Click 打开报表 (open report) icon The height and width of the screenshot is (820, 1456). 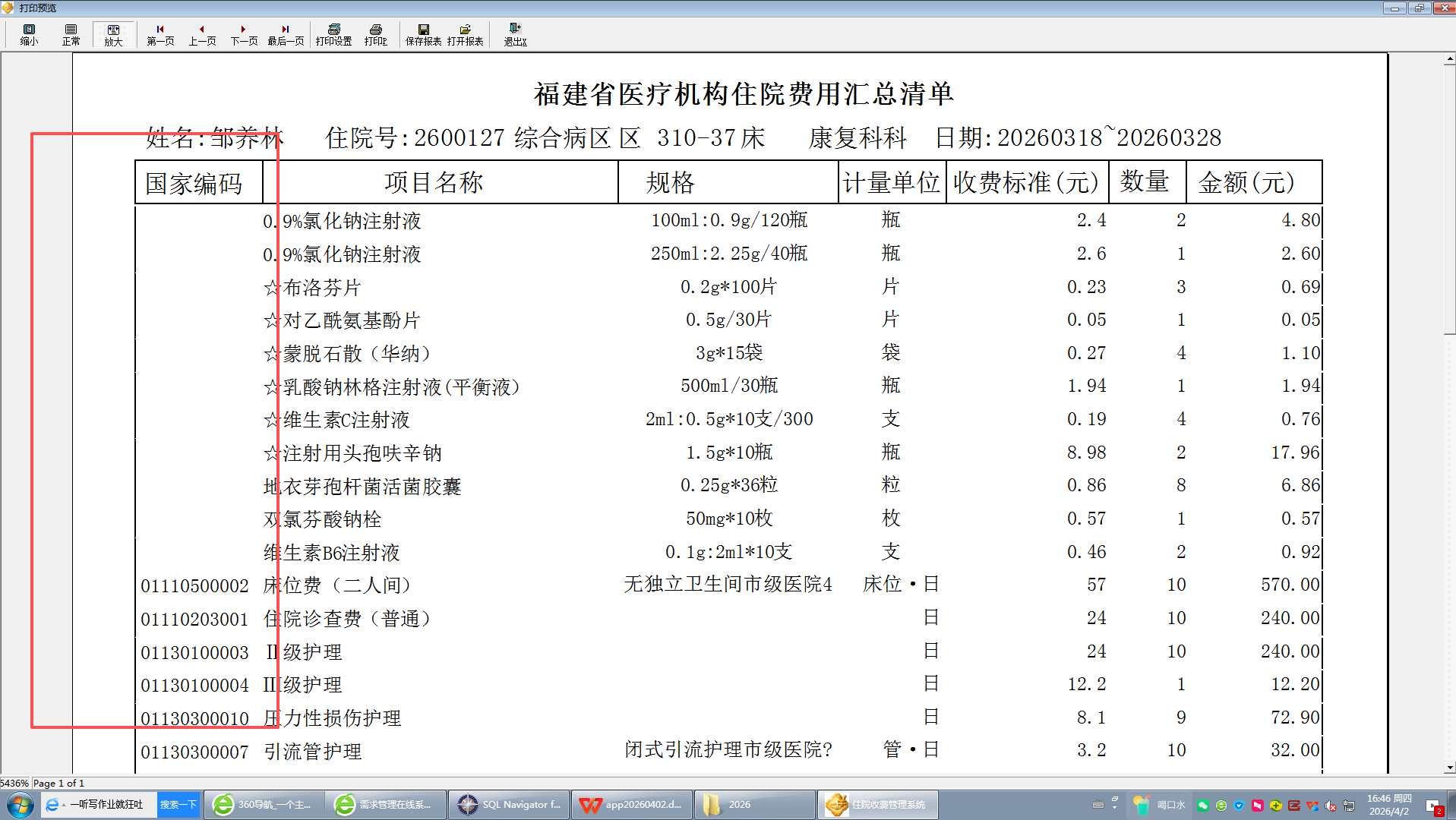point(465,35)
